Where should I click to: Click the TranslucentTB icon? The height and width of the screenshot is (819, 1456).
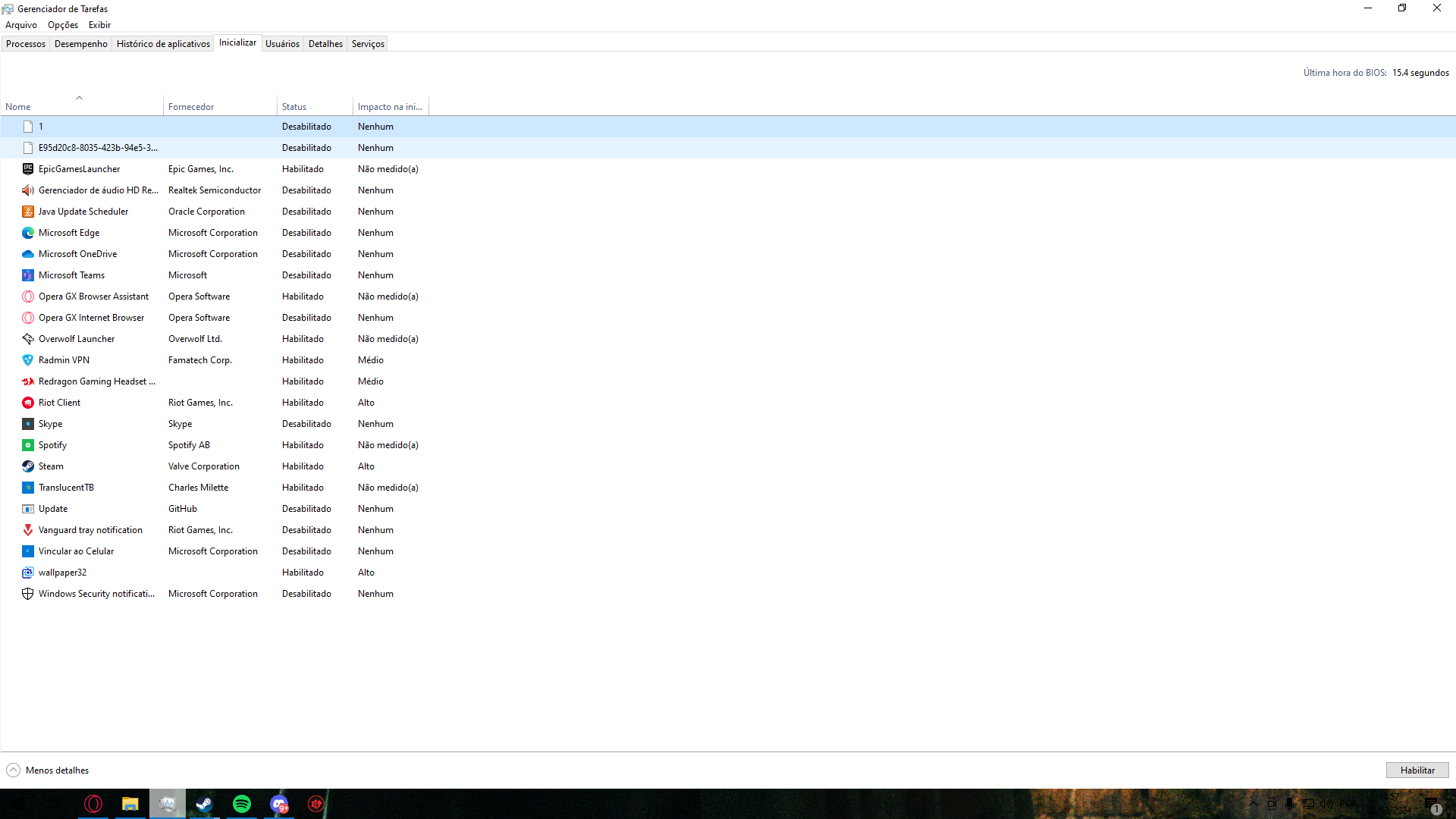tap(28, 488)
